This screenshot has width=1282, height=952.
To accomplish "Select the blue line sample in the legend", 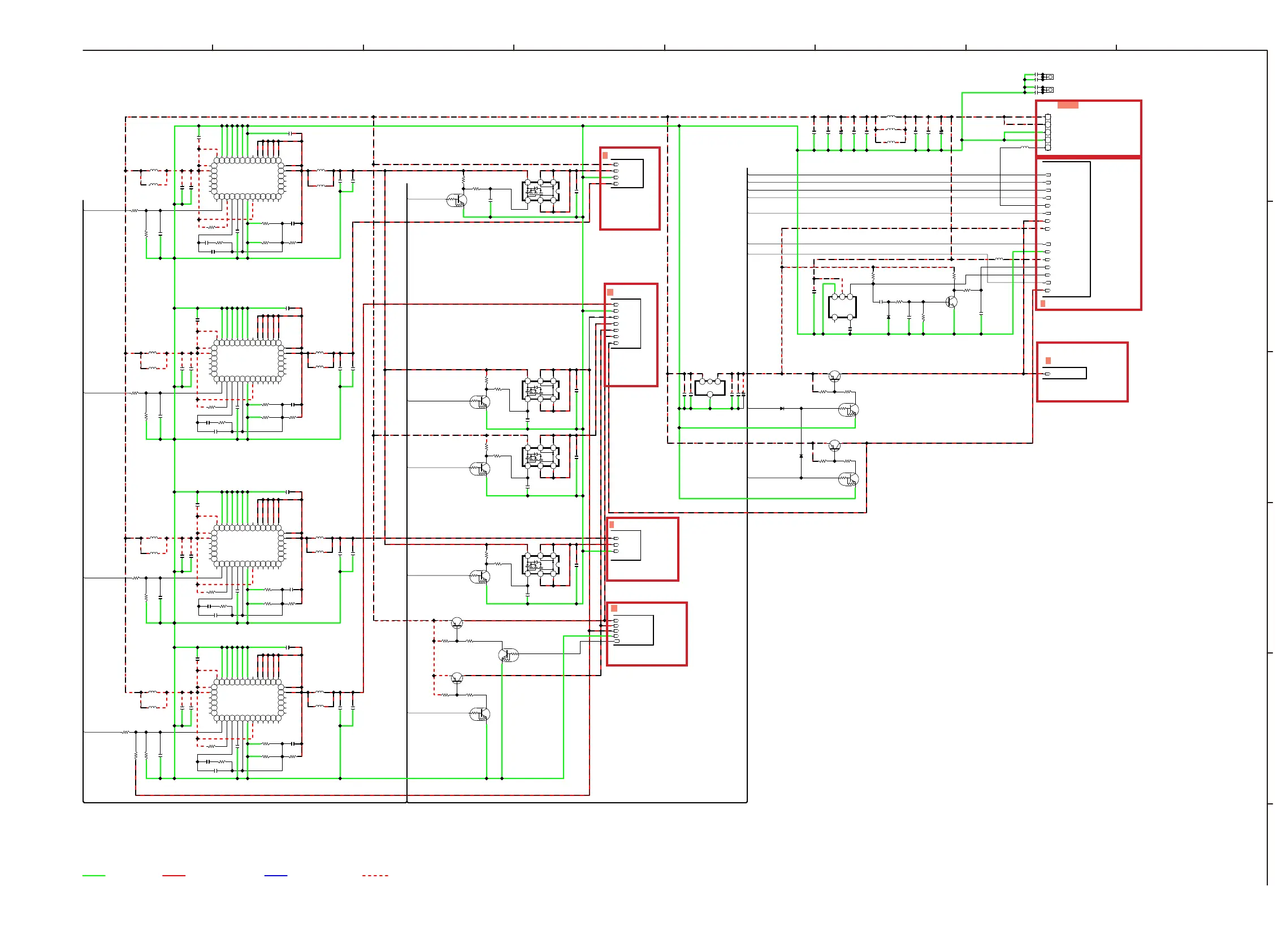I will click(276, 876).
